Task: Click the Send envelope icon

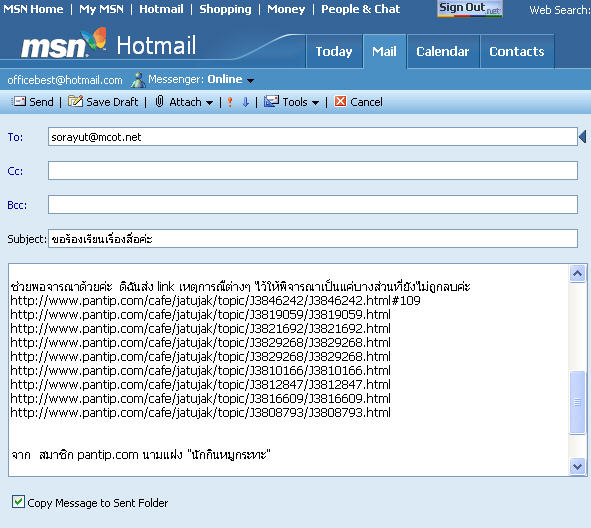Action: pyautogui.click(x=18, y=101)
